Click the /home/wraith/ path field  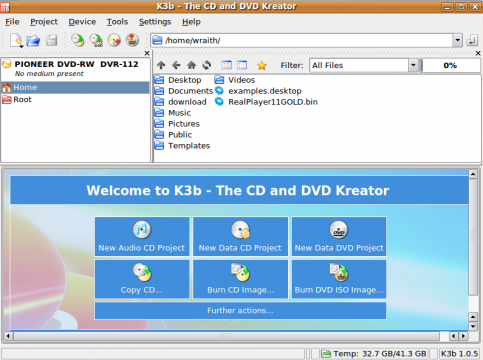point(302,40)
